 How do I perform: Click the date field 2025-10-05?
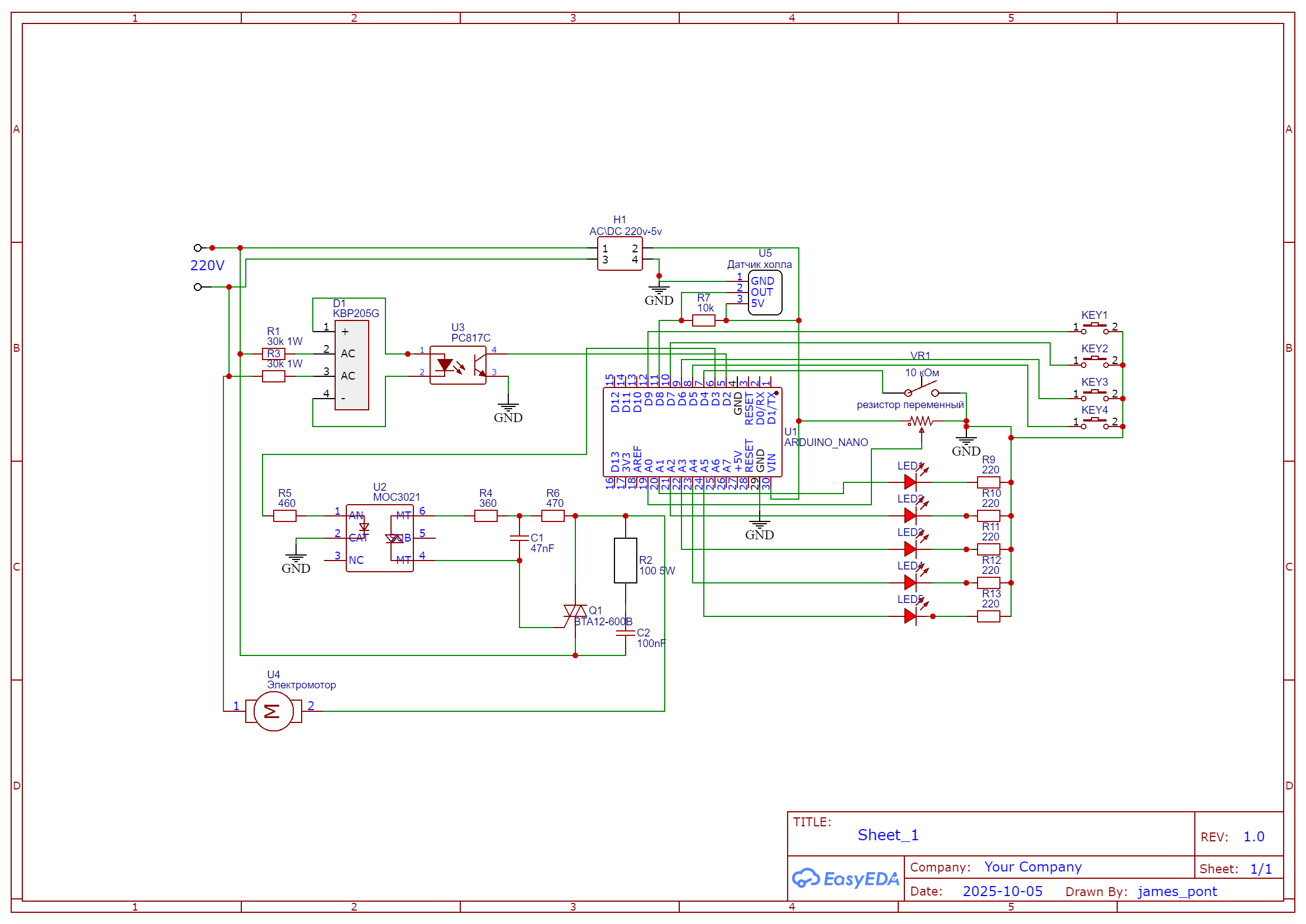1002,891
